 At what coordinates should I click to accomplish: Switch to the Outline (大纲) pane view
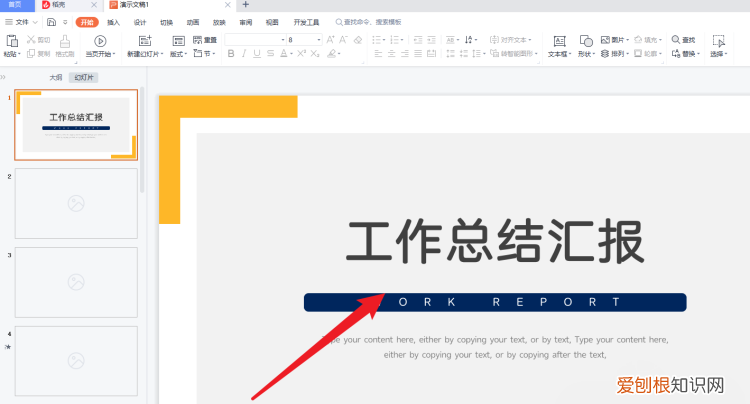tap(56, 77)
